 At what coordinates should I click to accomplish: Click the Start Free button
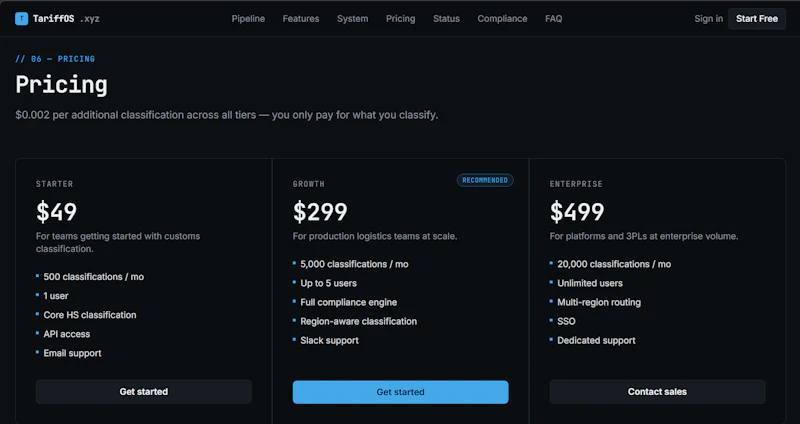click(x=757, y=19)
